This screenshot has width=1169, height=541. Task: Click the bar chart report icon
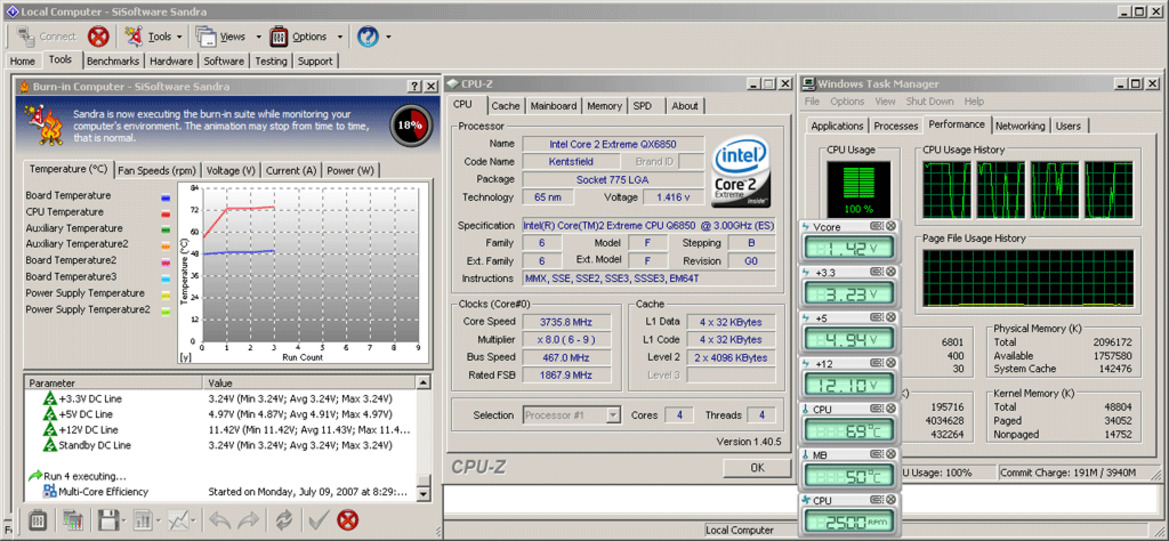143,520
